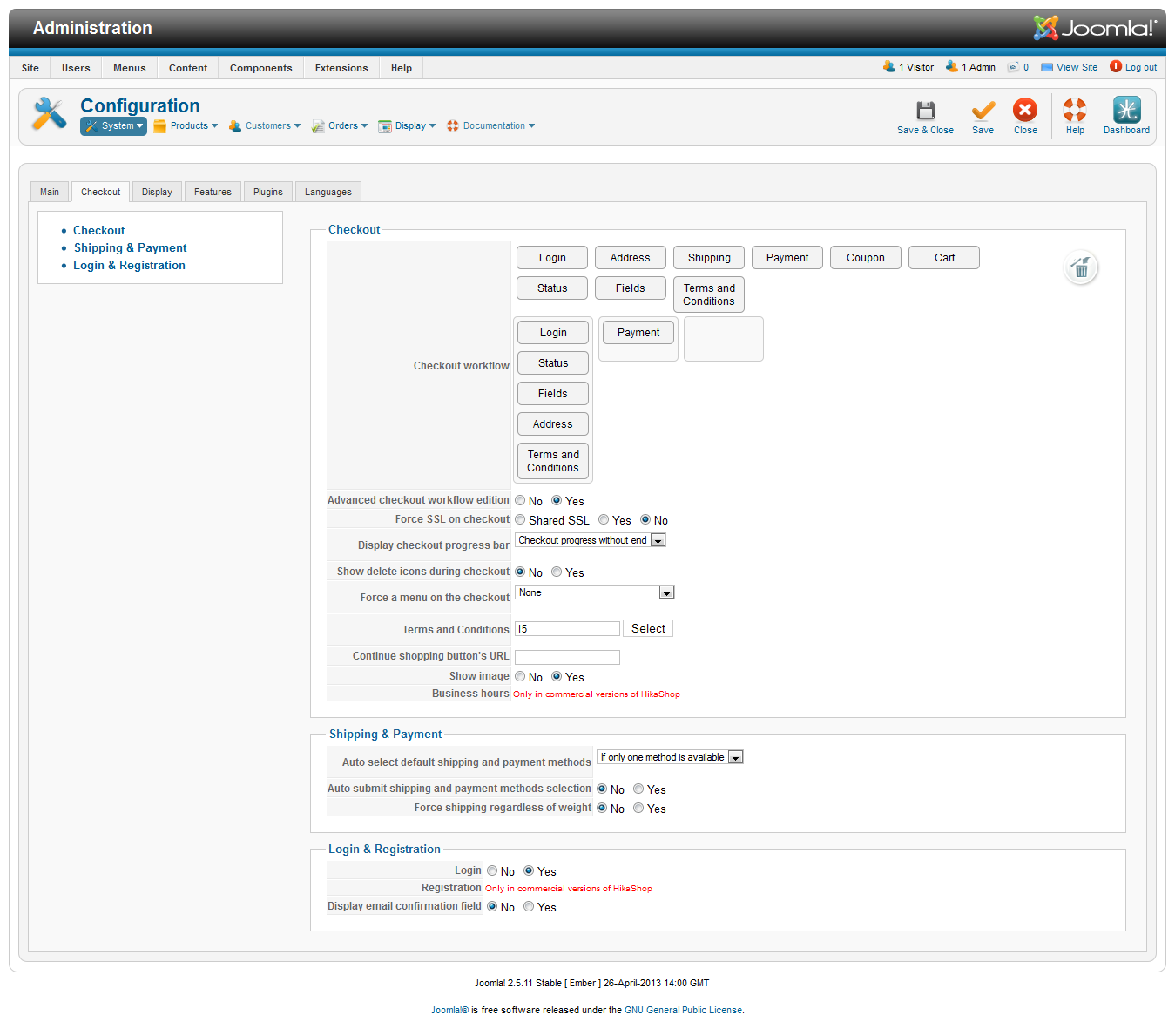Click the View Site monitor icon

(1047, 67)
